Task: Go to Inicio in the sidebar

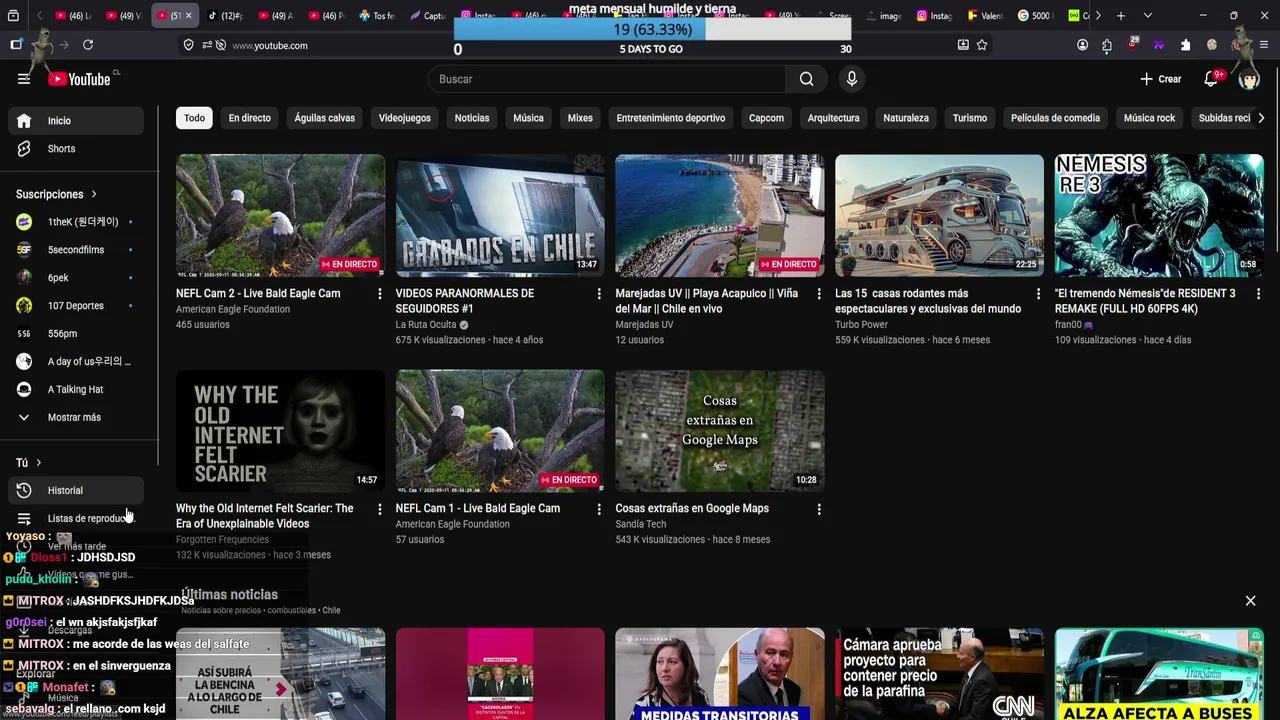Action: point(76,121)
